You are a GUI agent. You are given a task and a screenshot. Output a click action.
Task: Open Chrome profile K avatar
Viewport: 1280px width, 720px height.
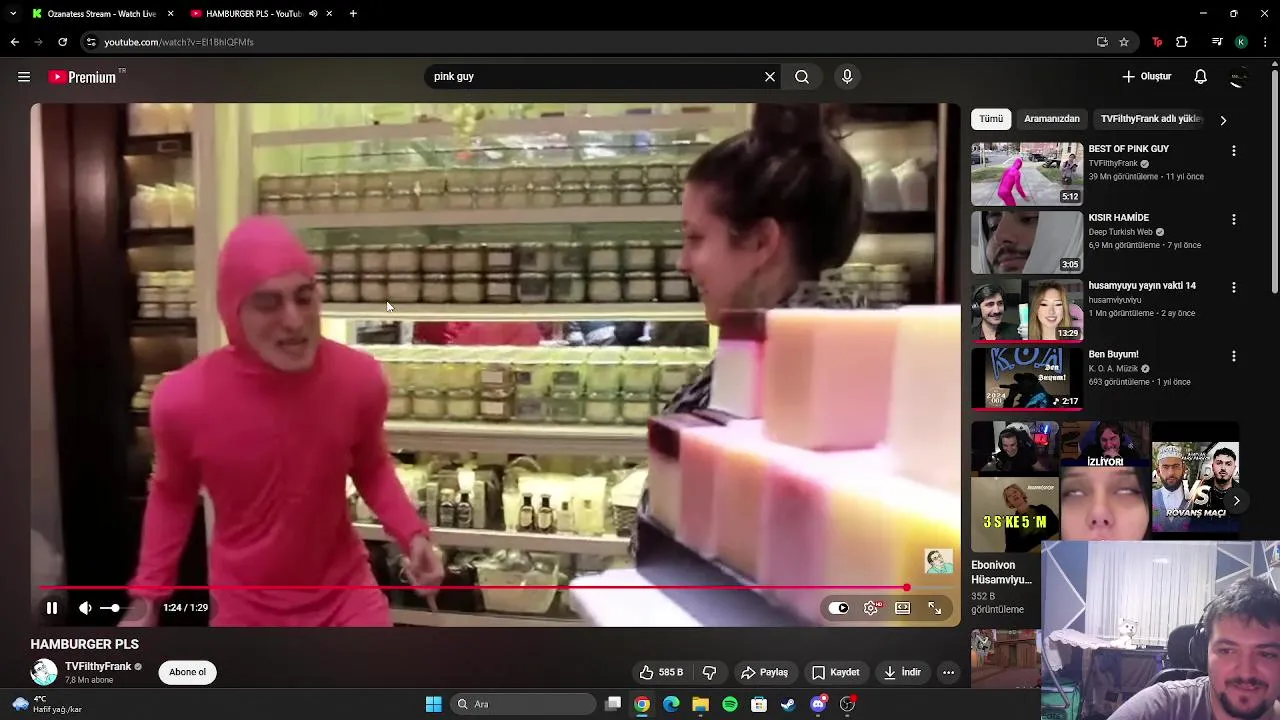pyautogui.click(x=1241, y=42)
